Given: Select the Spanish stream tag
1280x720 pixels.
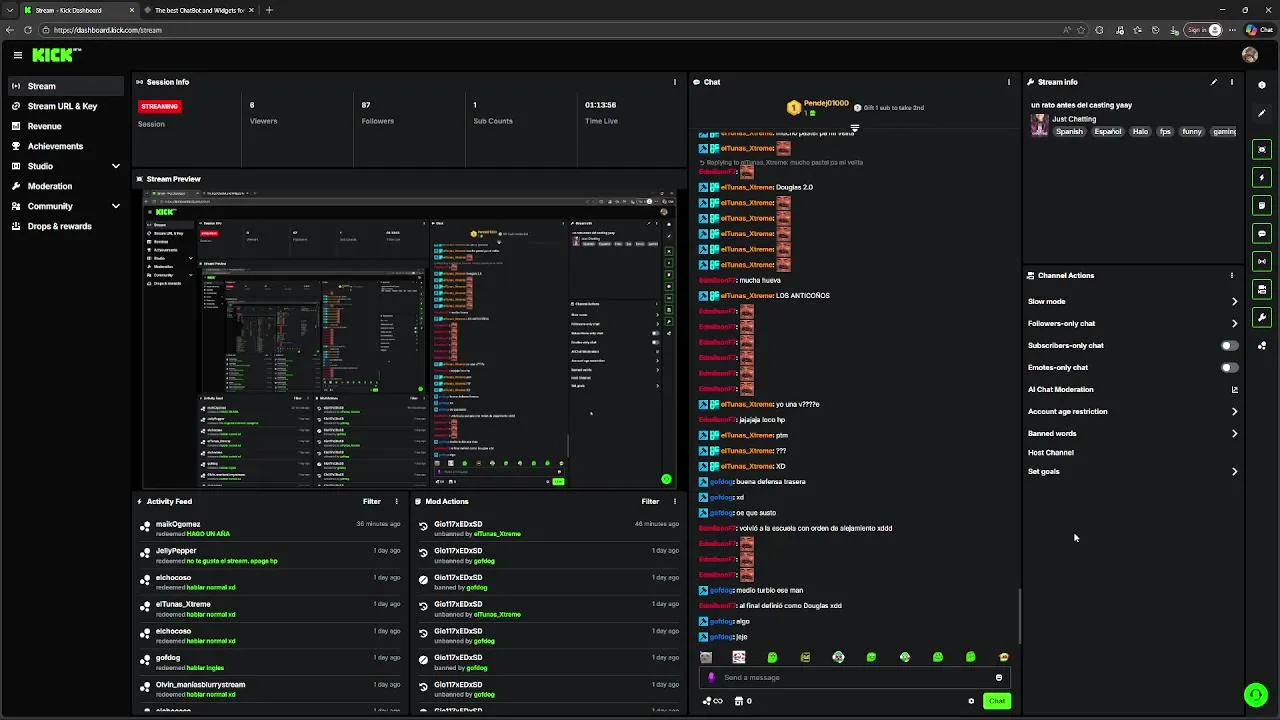Looking at the screenshot, I should click(1069, 131).
